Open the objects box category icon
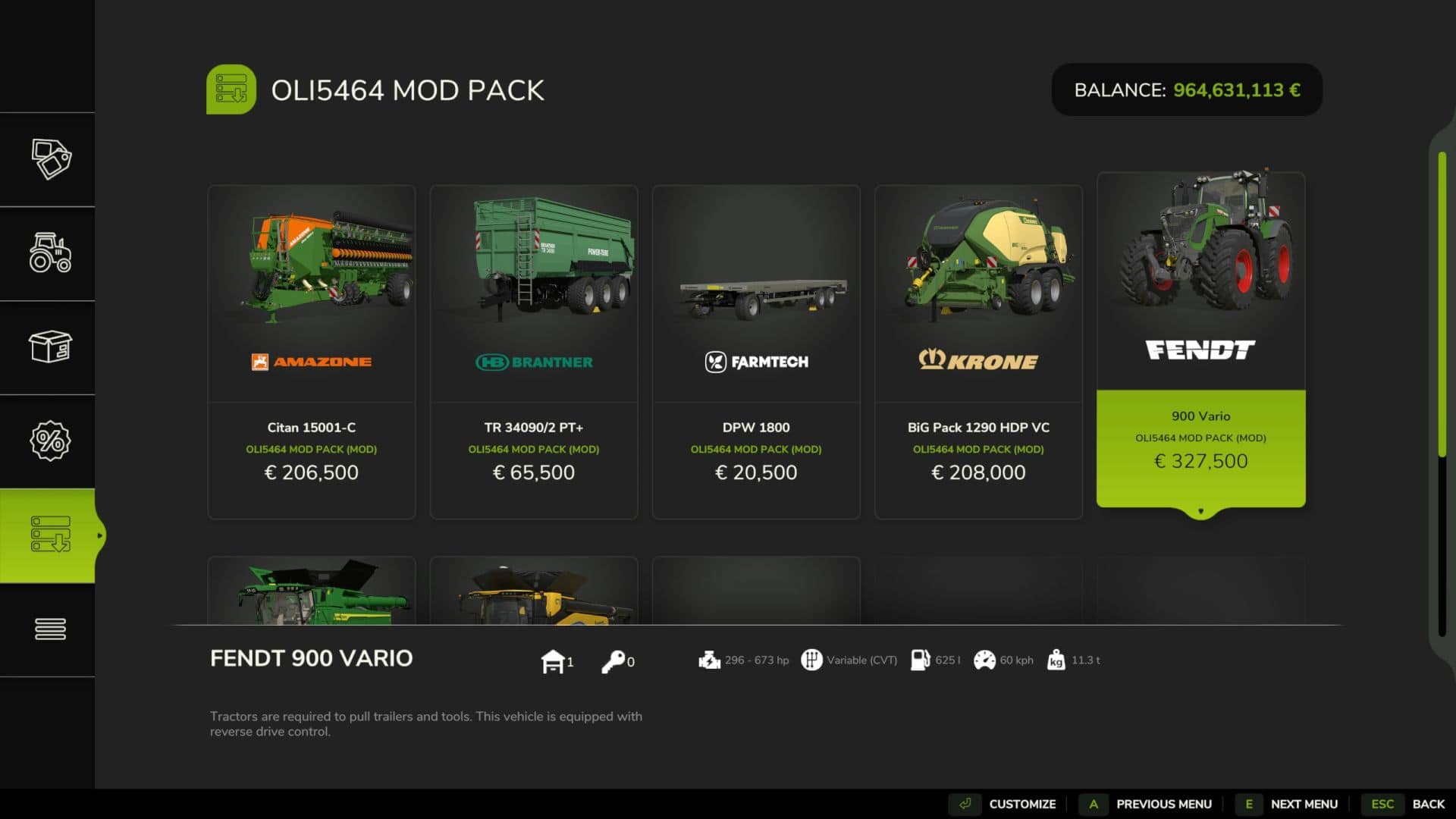This screenshot has width=1456, height=819. [x=50, y=347]
